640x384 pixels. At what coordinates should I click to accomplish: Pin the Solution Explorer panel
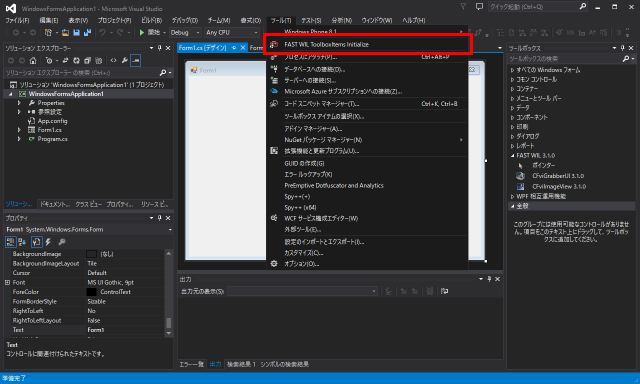(x=160, y=48)
